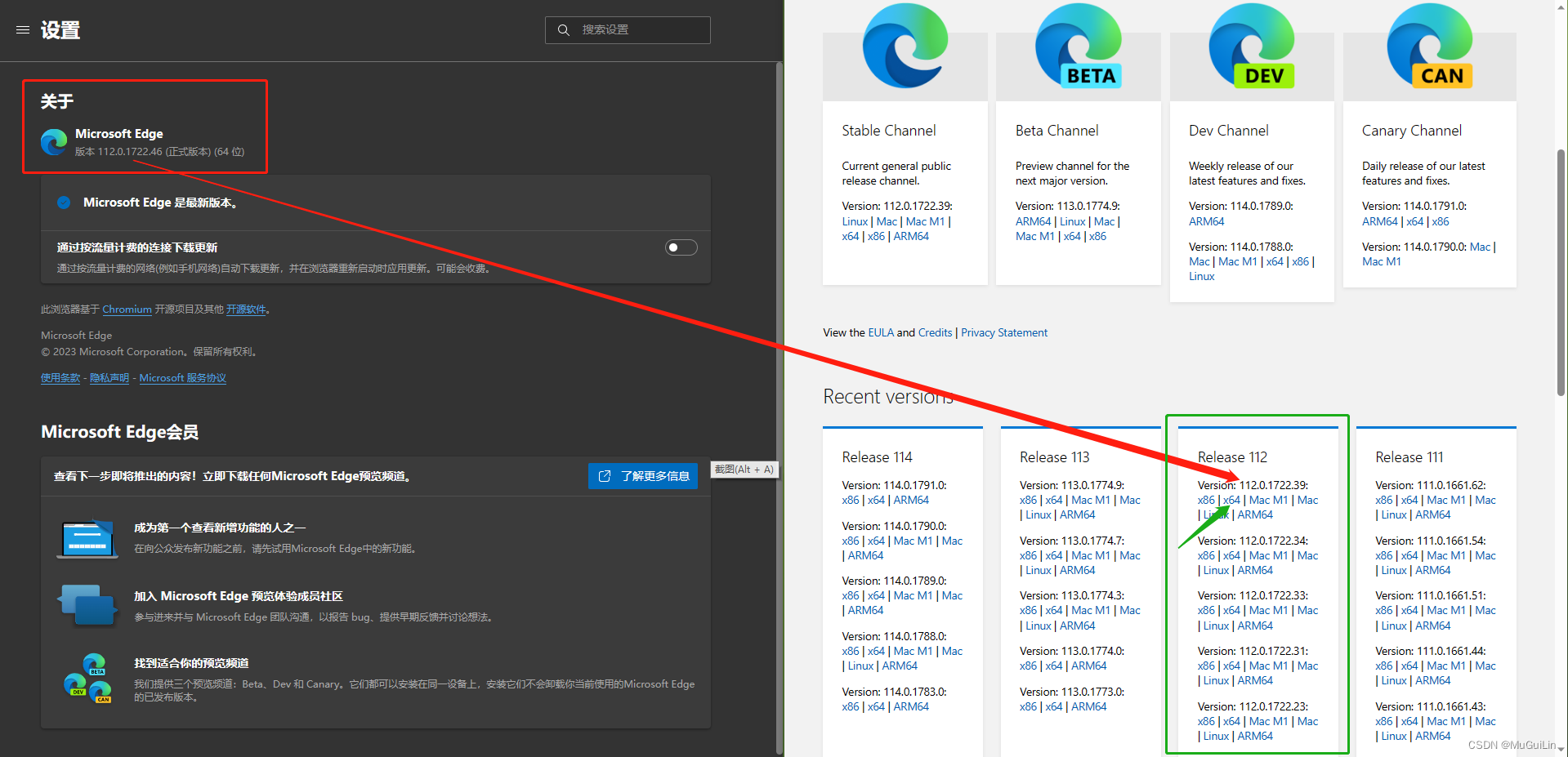
Task: Download Release 112 version 112.0.1722.34 ARM64
Action: (1255, 570)
